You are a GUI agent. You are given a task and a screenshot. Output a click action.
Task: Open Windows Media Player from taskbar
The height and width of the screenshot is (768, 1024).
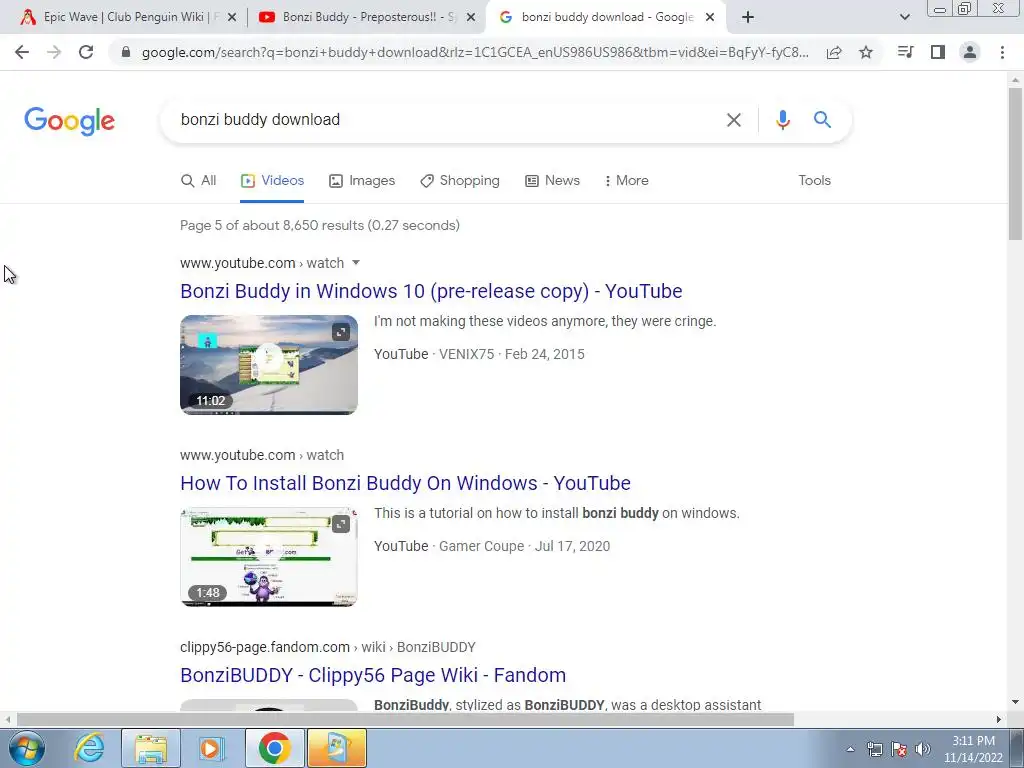(211, 748)
